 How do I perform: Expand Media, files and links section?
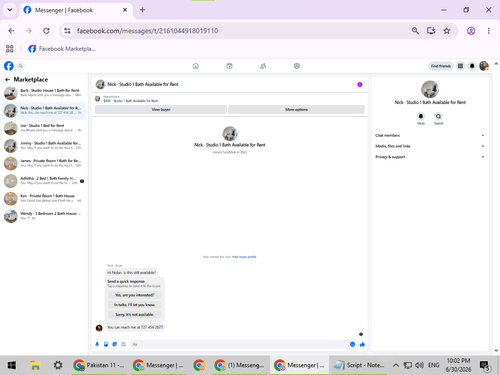pyautogui.click(x=430, y=146)
